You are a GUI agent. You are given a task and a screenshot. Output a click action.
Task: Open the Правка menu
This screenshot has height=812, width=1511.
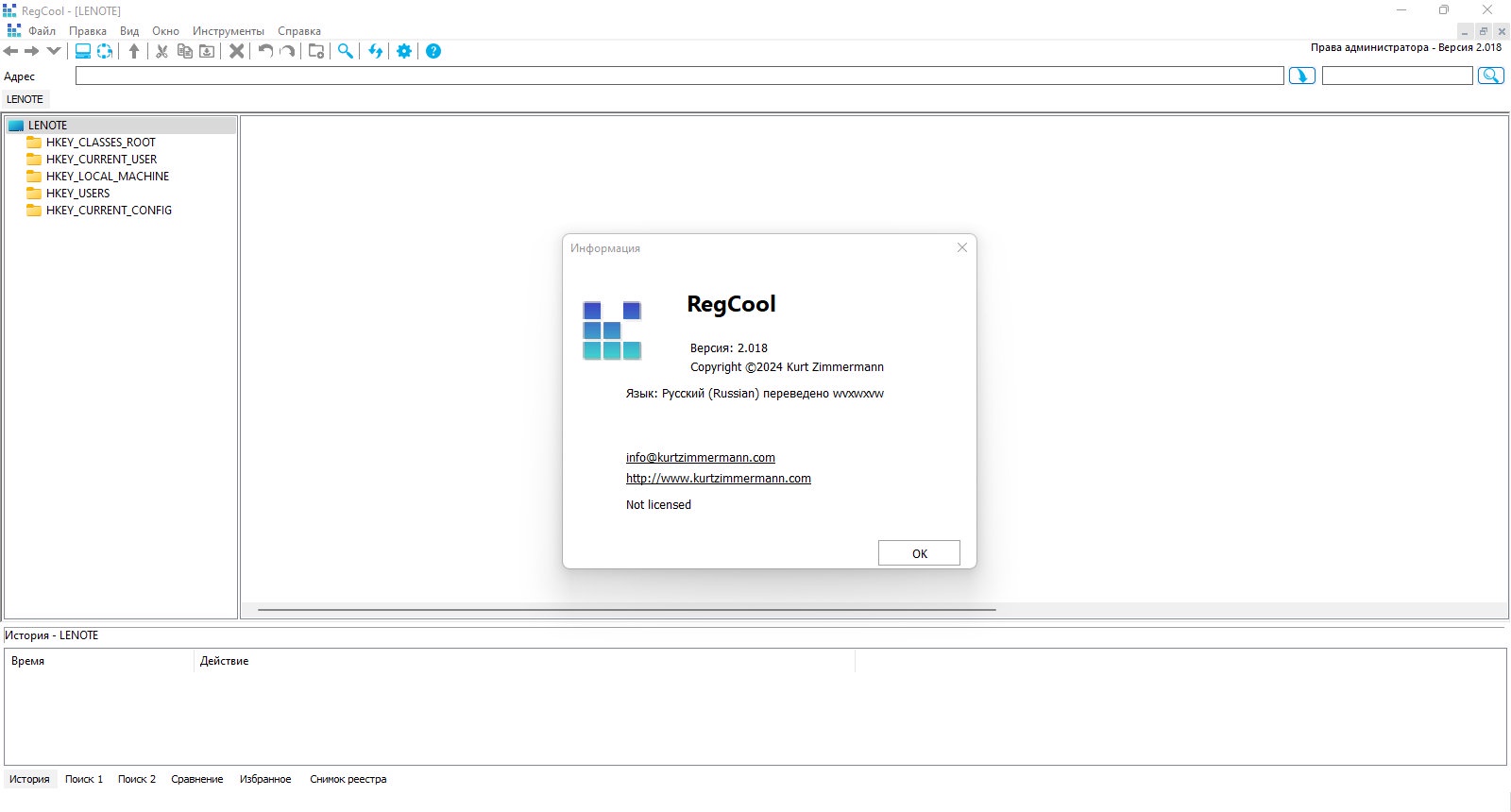[88, 31]
